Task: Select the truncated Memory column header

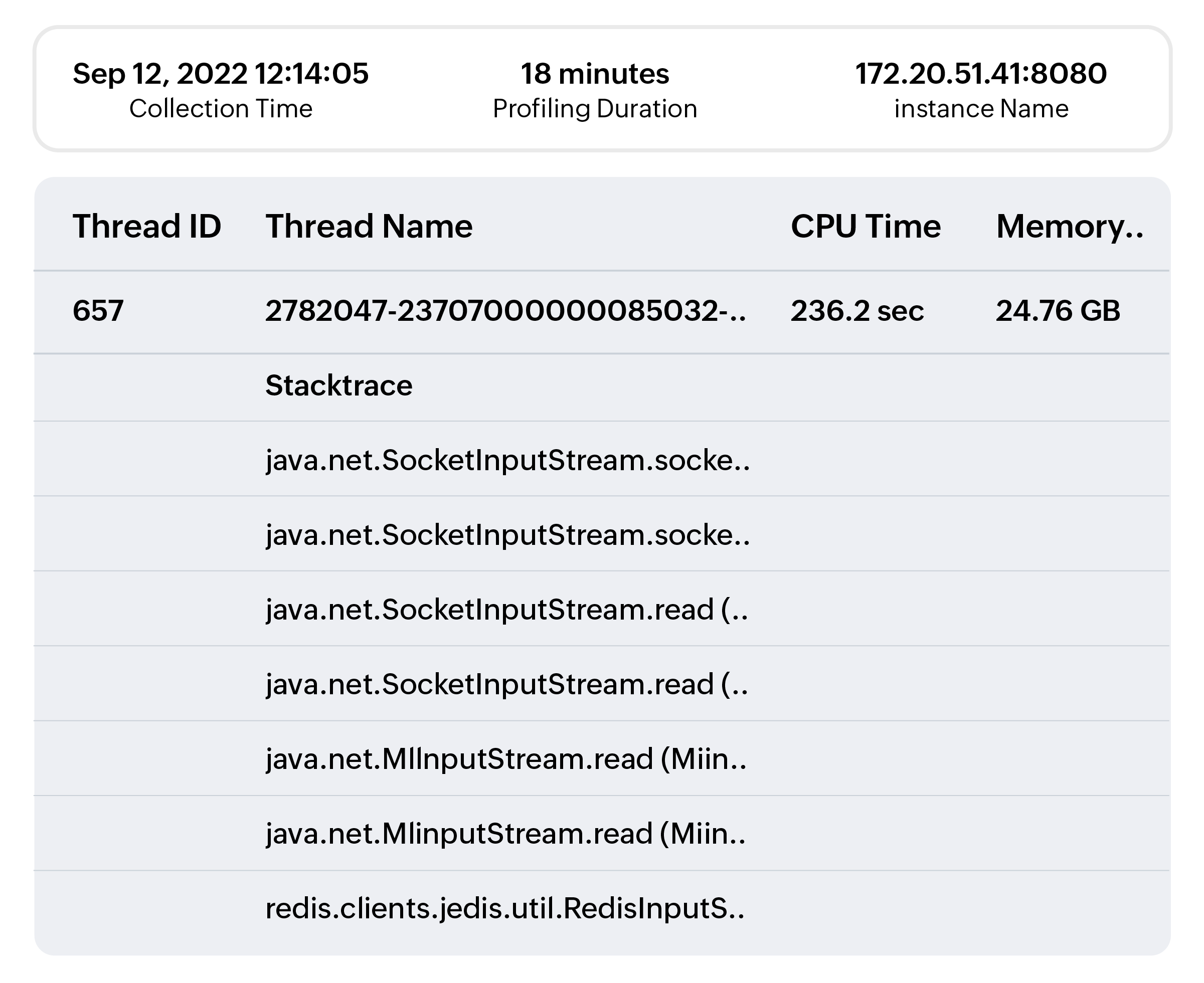Action: click(1069, 227)
